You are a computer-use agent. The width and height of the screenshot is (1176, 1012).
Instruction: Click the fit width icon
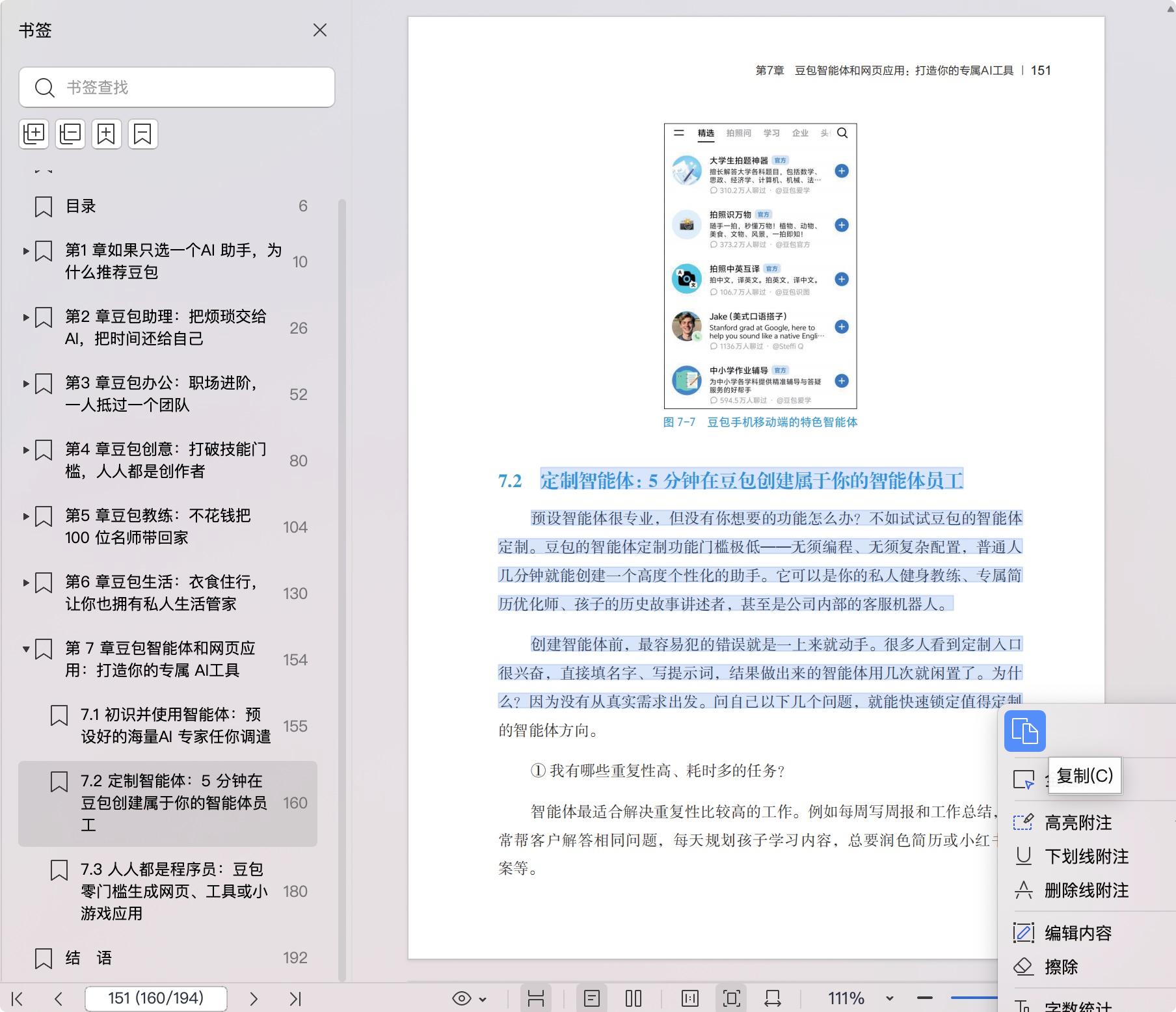point(773,998)
